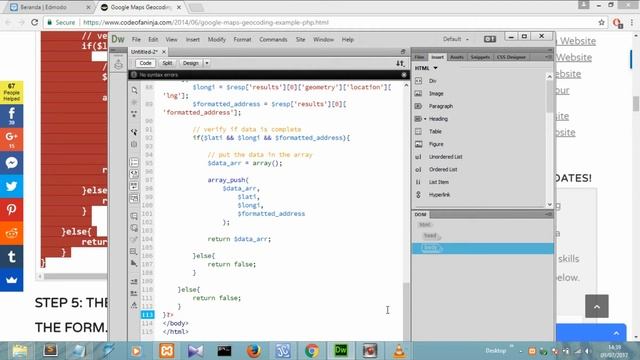The width and height of the screenshot is (640, 360).
Task: Insert a List Item
Action: point(438,182)
